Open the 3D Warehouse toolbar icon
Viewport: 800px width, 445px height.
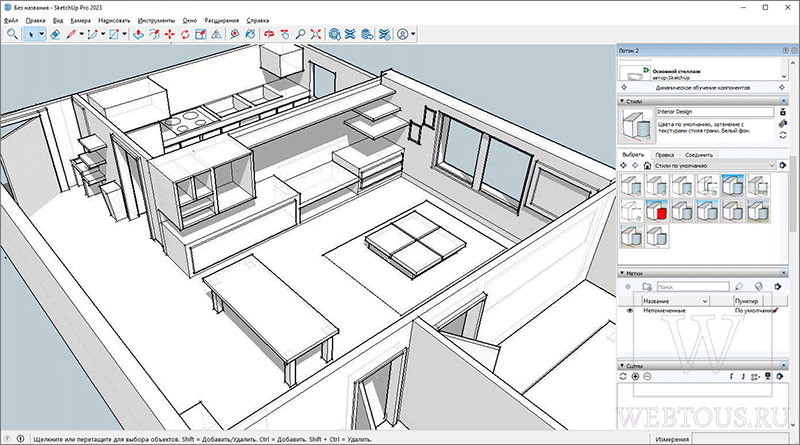335,34
